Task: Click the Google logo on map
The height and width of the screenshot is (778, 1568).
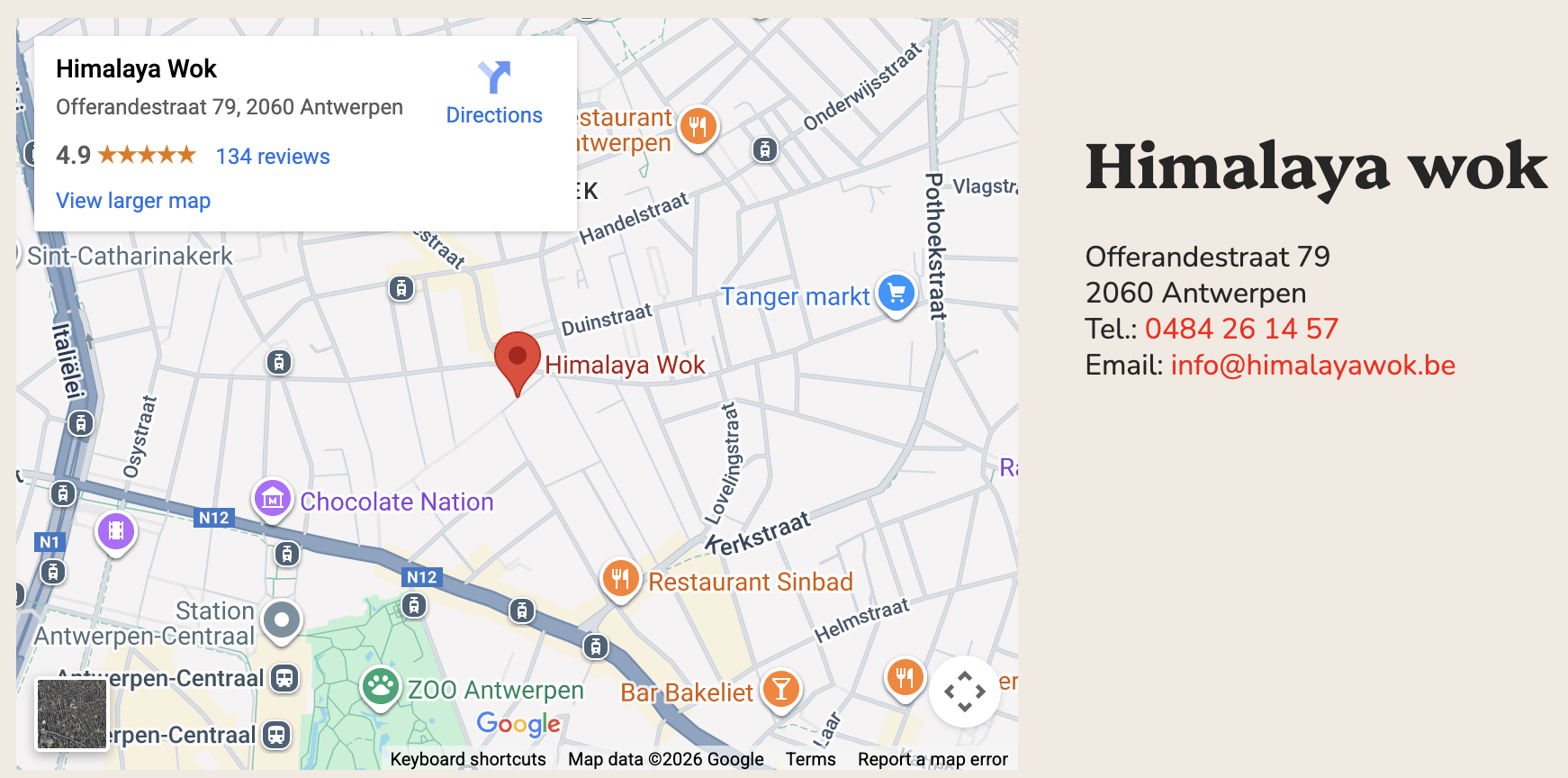Action: pyautogui.click(x=518, y=724)
